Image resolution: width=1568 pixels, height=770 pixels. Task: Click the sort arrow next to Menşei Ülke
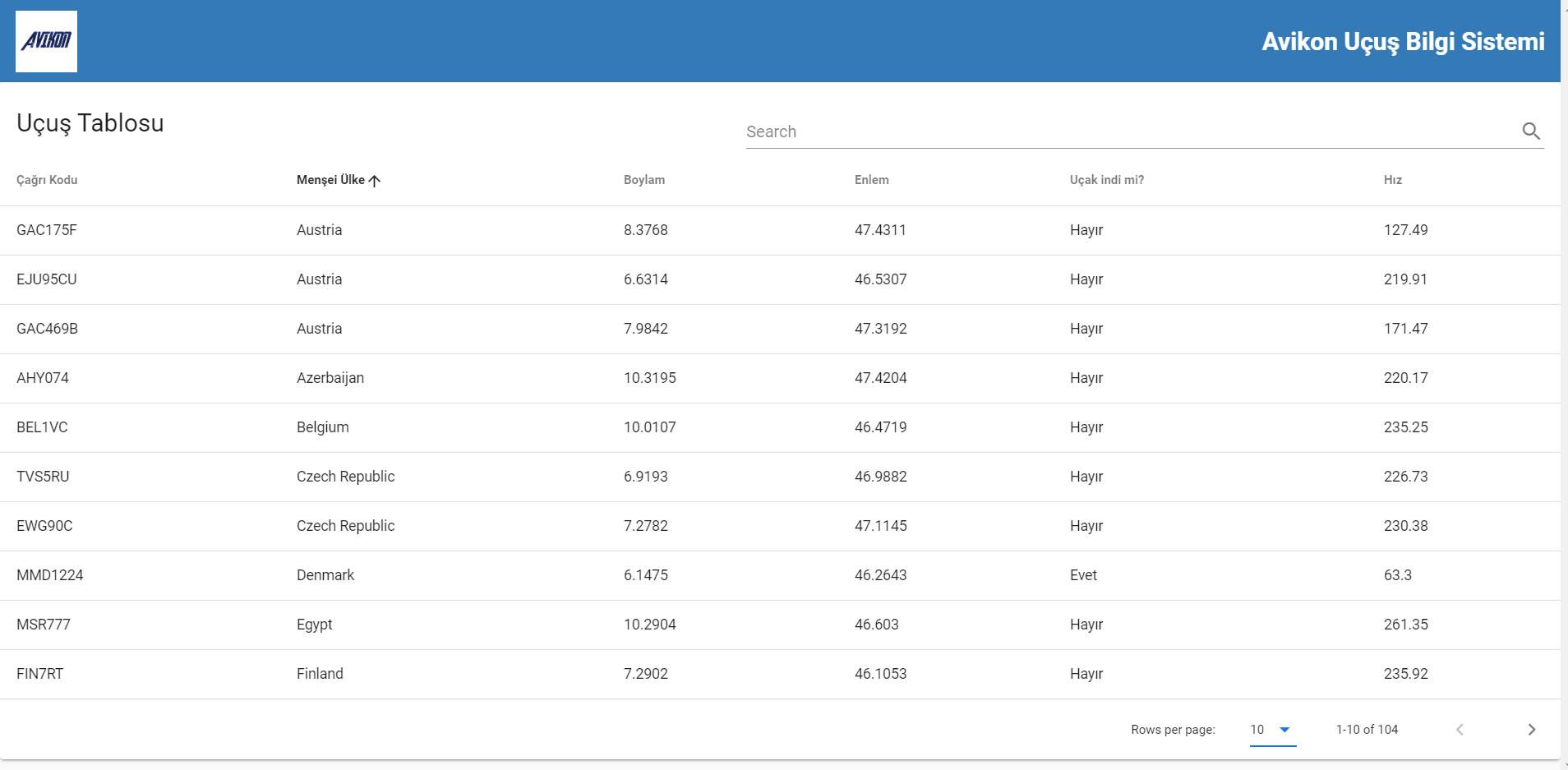(x=376, y=180)
